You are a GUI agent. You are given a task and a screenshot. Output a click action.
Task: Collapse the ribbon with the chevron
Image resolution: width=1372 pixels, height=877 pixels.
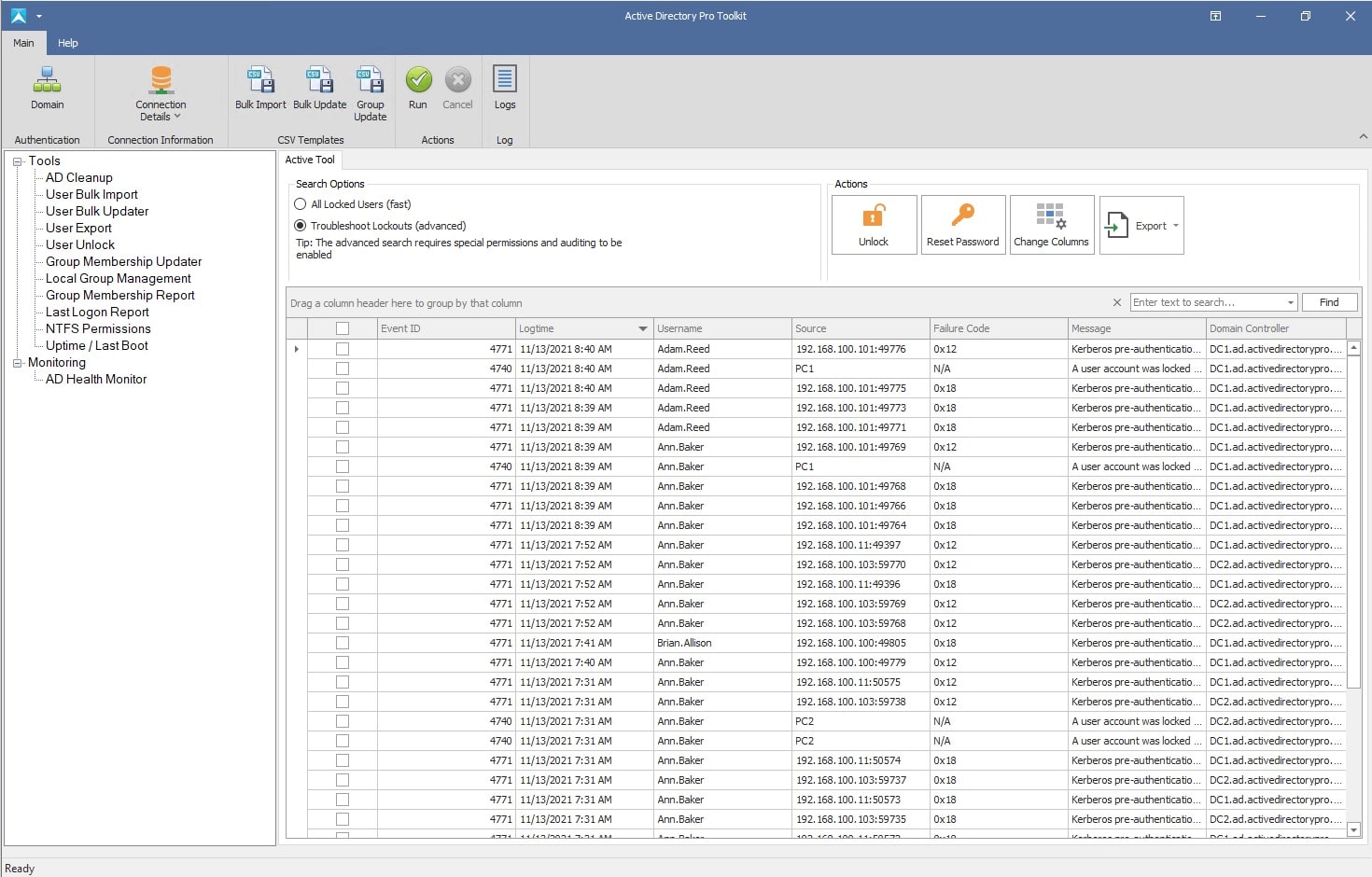point(1364,136)
